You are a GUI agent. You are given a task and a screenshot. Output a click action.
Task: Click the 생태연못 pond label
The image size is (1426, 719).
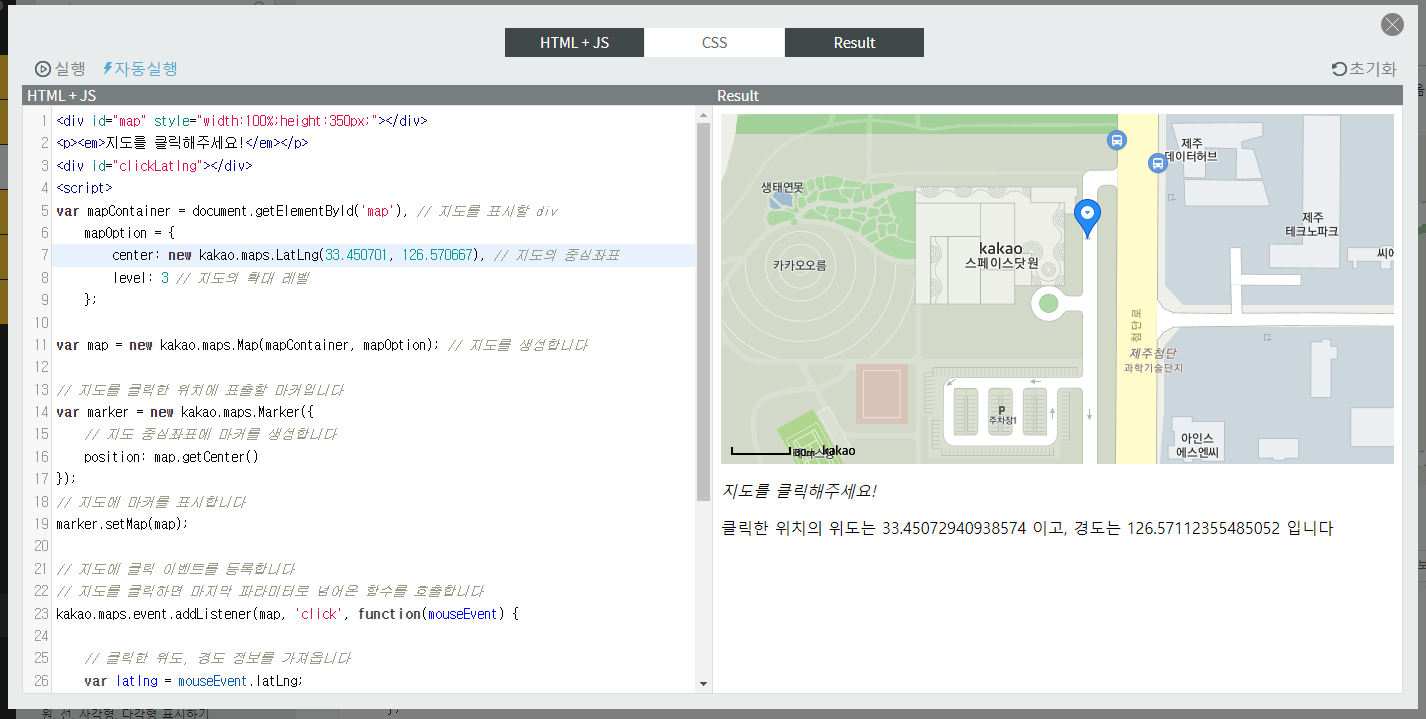click(782, 187)
